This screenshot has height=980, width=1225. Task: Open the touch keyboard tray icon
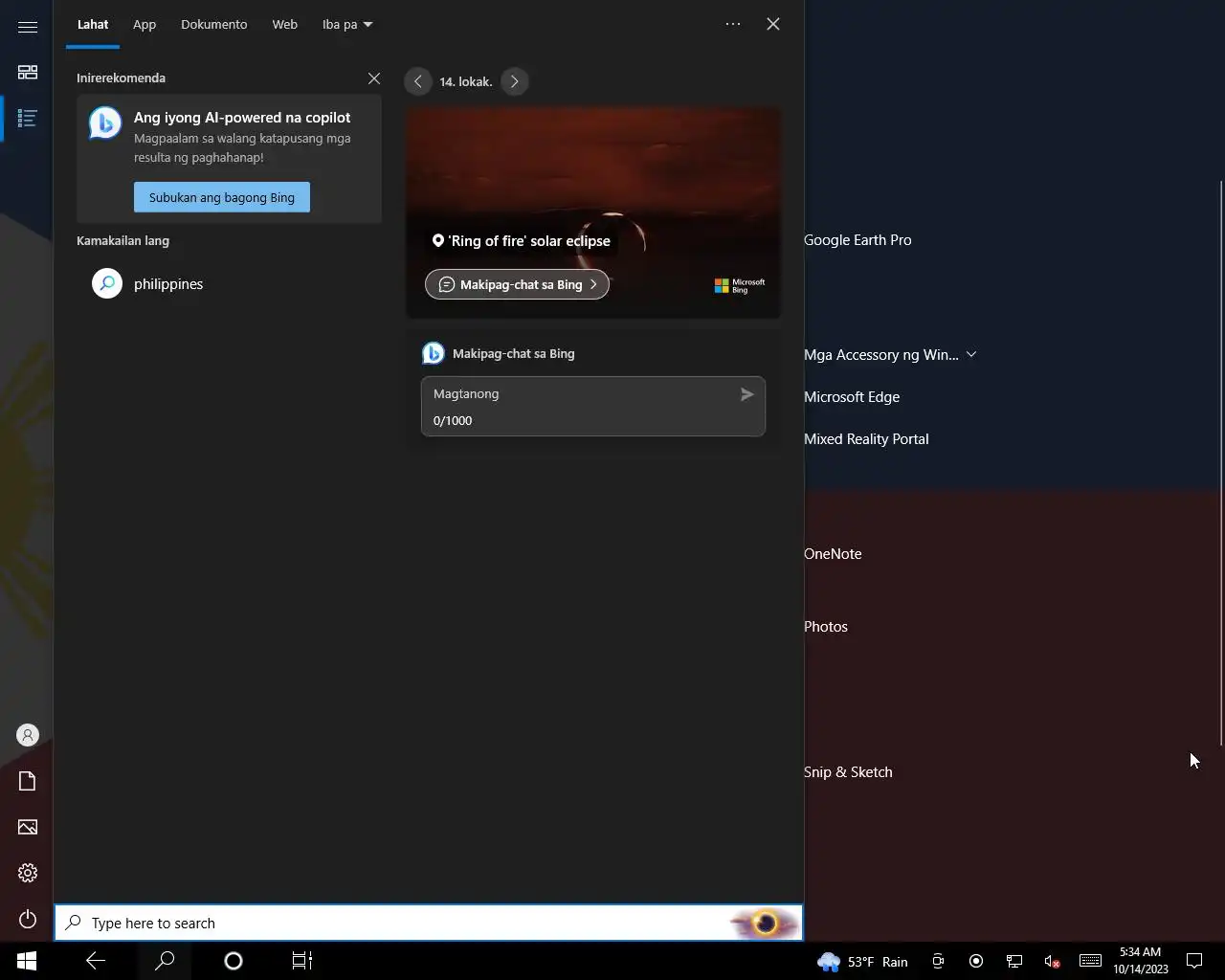click(x=1090, y=961)
